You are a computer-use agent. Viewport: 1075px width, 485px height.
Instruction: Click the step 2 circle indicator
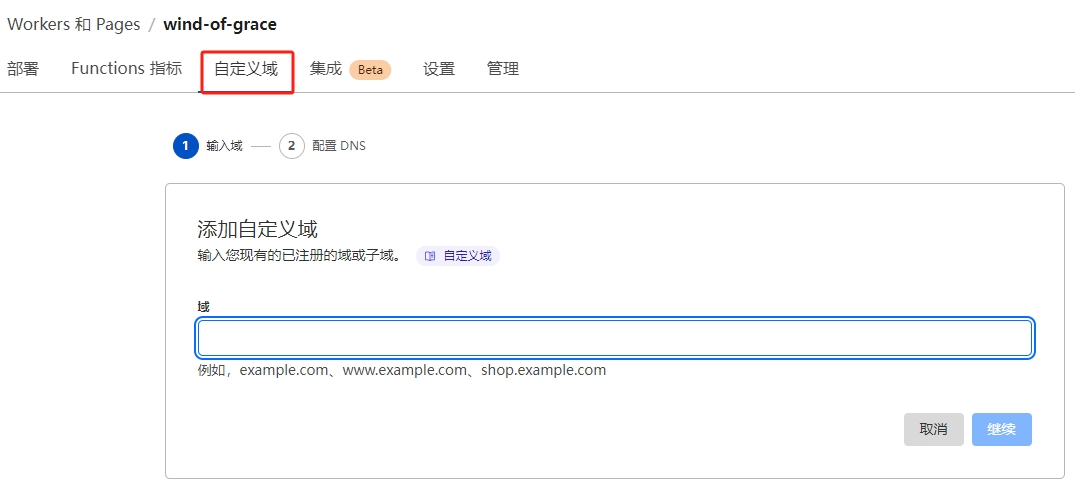tap(291, 146)
